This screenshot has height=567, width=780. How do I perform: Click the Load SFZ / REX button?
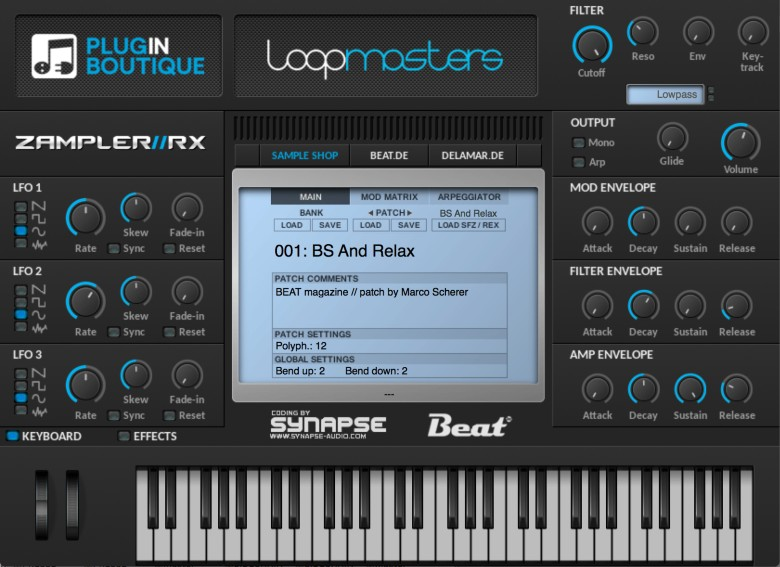[469, 225]
